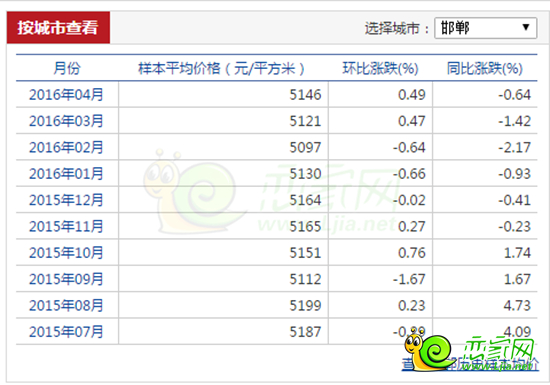Image resolution: width=550 pixels, height=385 pixels.
Task: Select the 2016年04月 row
Action: coord(276,95)
